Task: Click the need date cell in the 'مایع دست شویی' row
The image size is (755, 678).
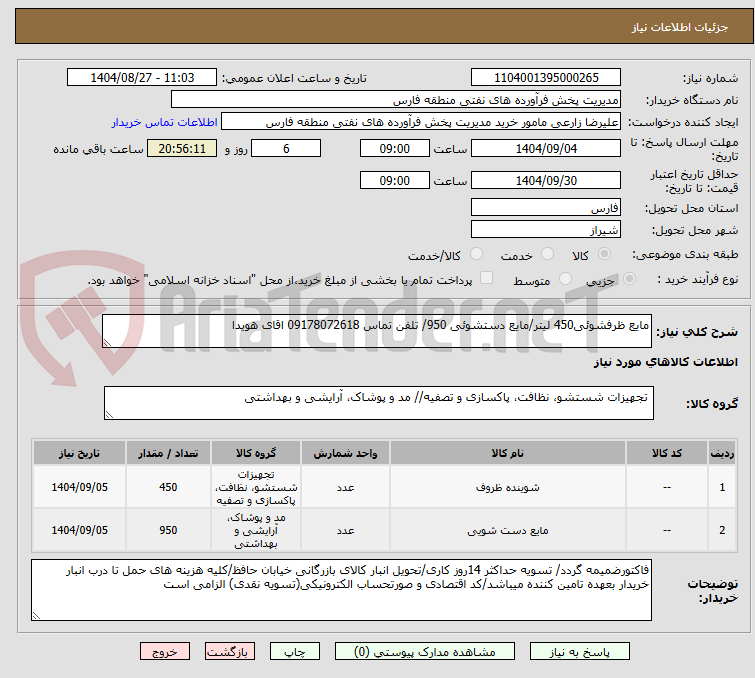Action: [79, 530]
